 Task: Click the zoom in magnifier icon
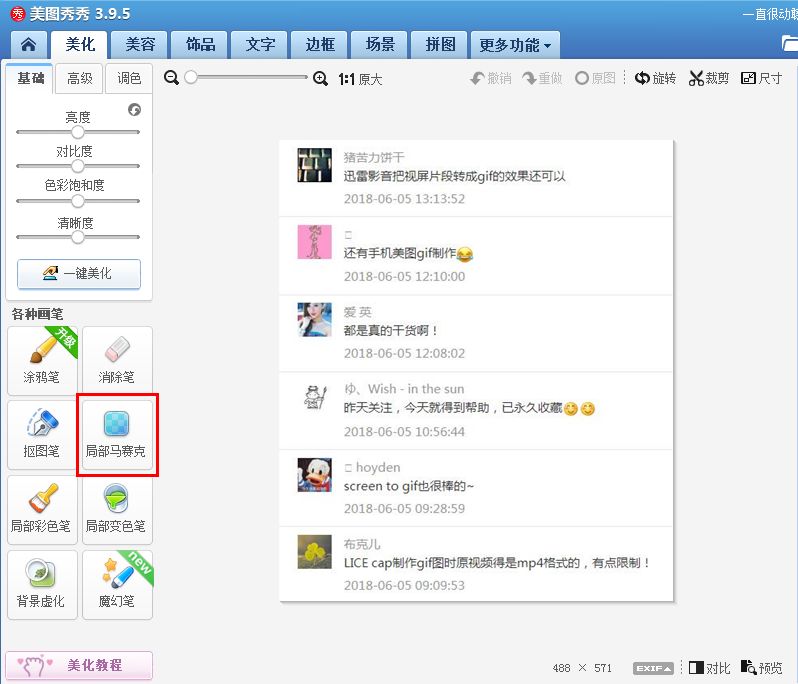point(321,78)
